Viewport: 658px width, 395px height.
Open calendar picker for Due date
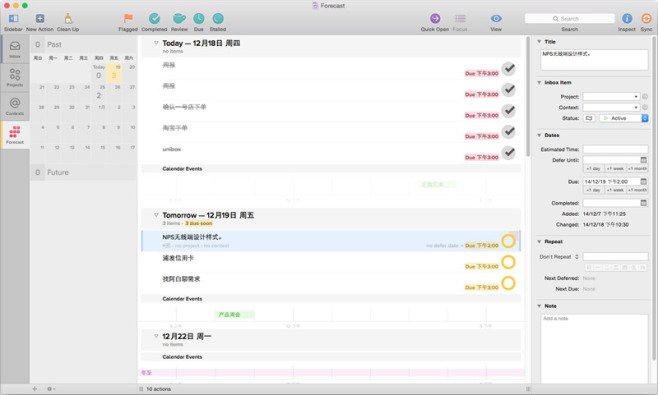[x=643, y=181]
